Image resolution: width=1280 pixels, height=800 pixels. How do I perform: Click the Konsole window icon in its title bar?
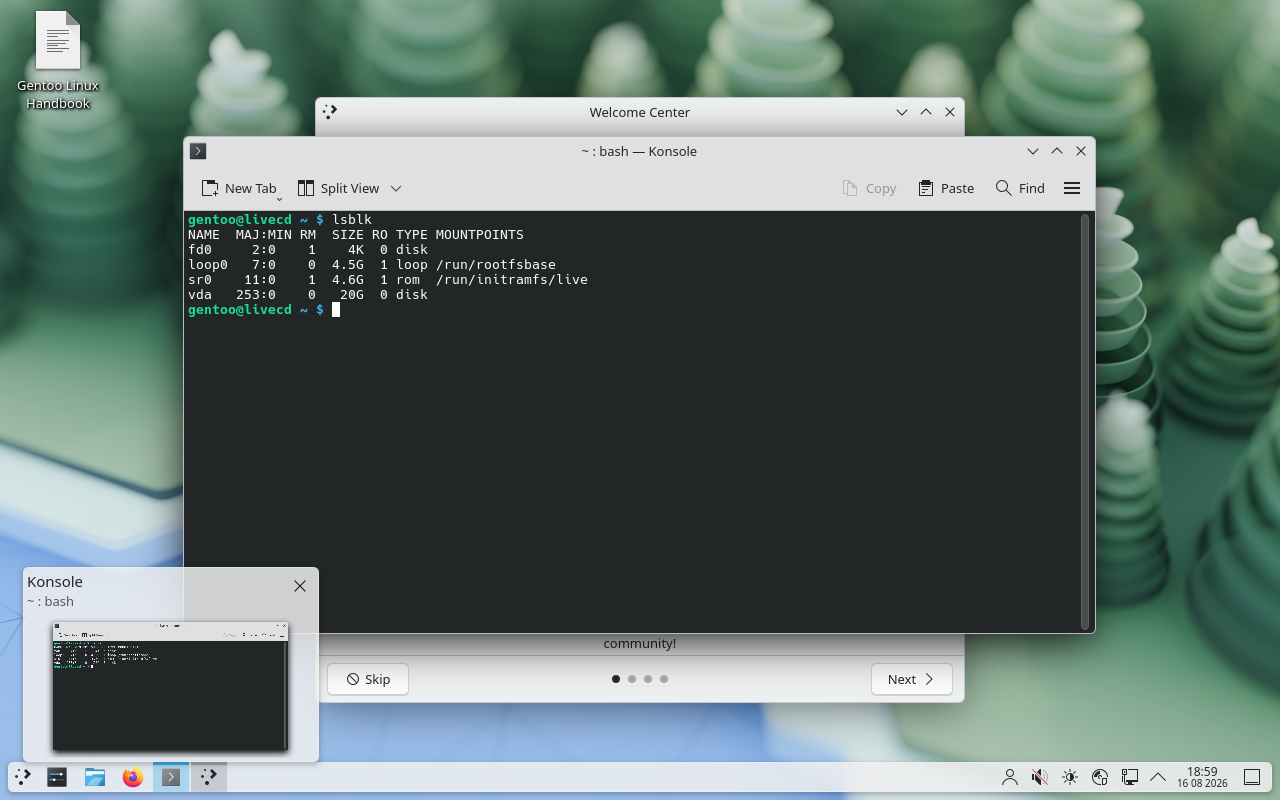point(198,151)
